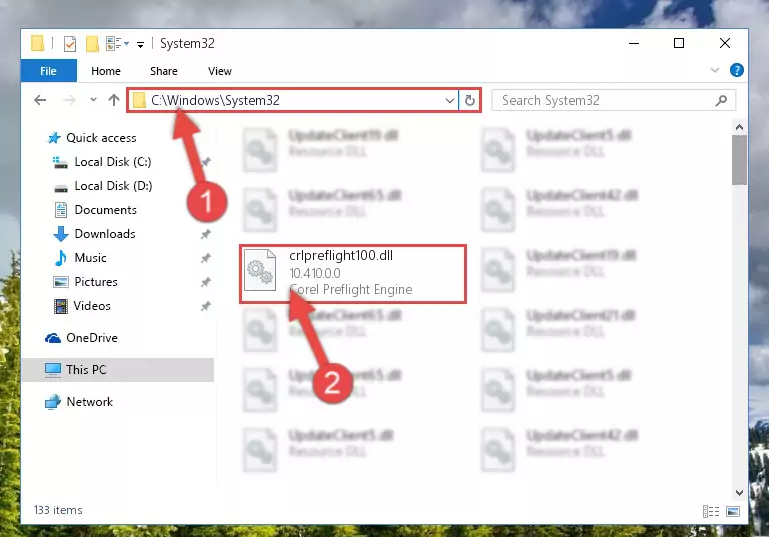Click the crlpreflight100.dll gear file icon
The width and height of the screenshot is (769, 537).
click(x=260, y=270)
